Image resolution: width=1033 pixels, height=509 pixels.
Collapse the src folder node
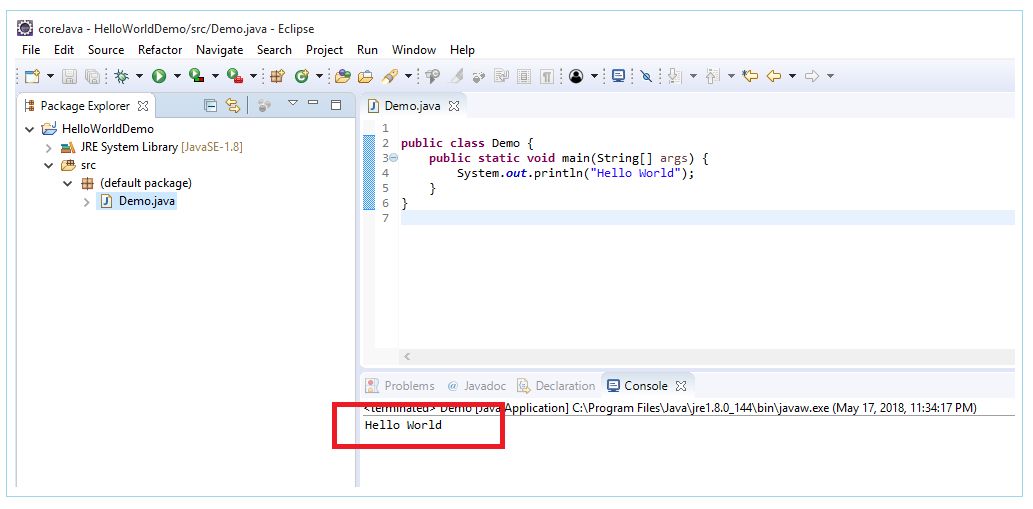(x=48, y=165)
